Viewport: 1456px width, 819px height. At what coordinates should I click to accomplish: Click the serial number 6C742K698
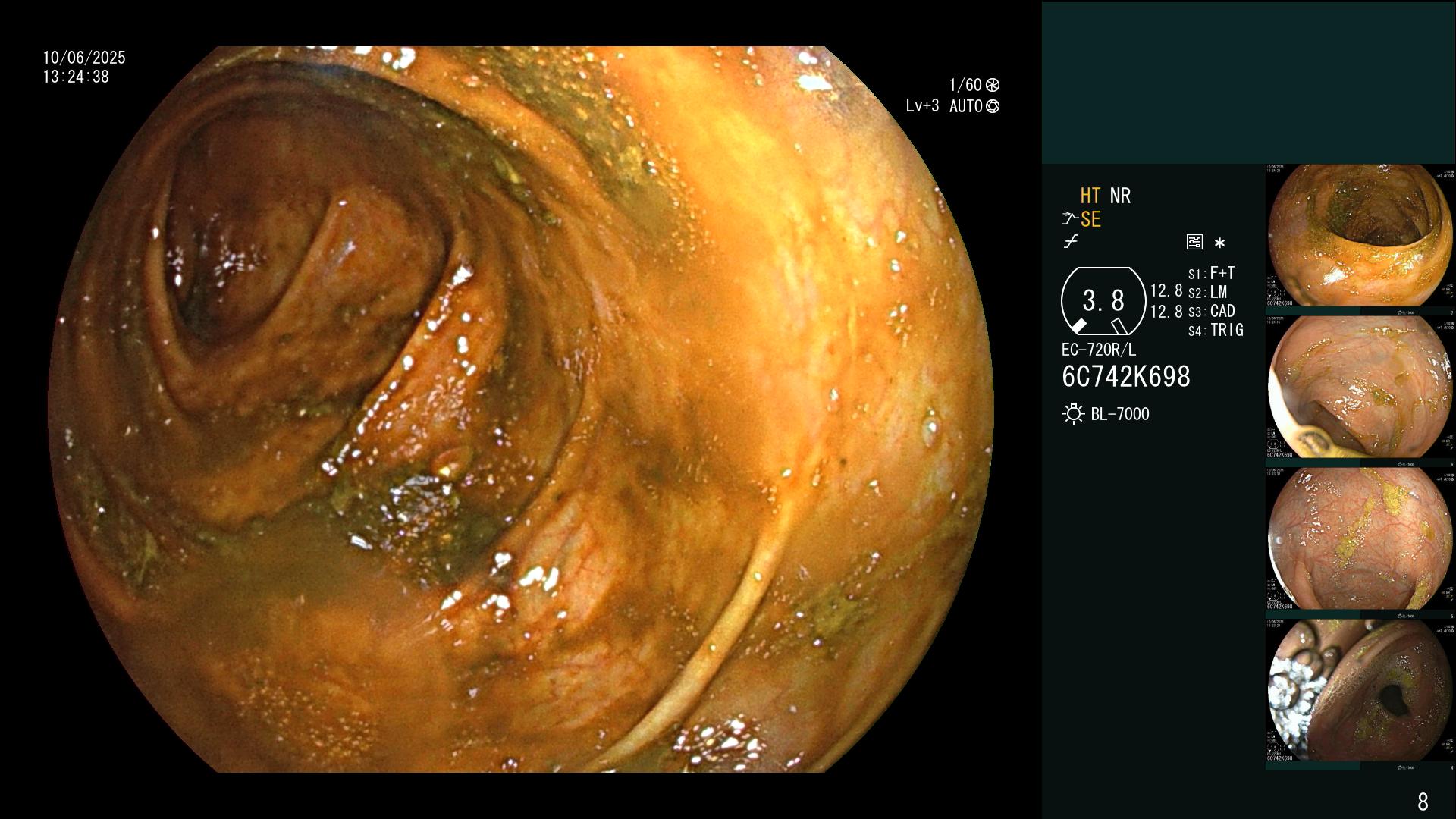pyautogui.click(x=1126, y=377)
